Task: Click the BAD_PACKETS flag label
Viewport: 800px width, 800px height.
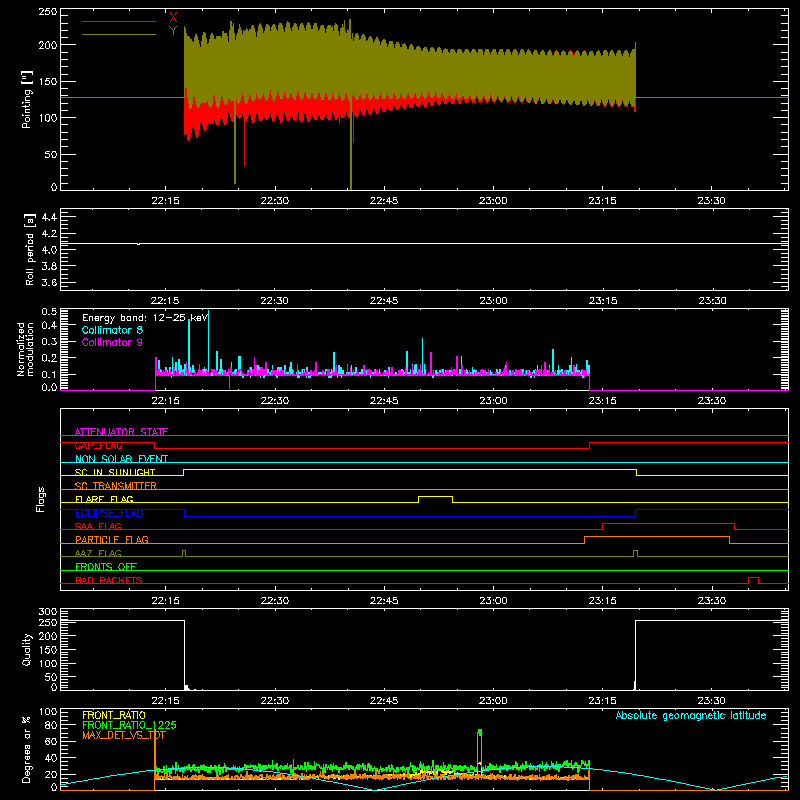Action: click(109, 580)
